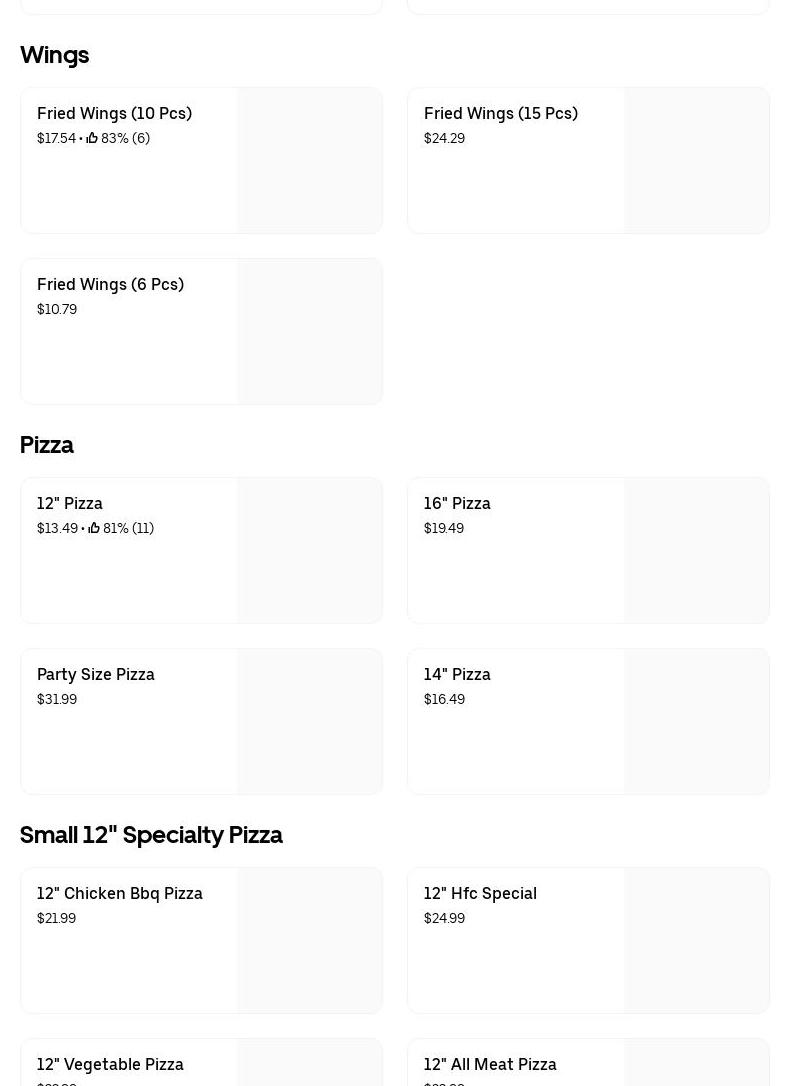Select the 12" Hfc Special
Screen dimensions: 804x1086
[480, 893]
